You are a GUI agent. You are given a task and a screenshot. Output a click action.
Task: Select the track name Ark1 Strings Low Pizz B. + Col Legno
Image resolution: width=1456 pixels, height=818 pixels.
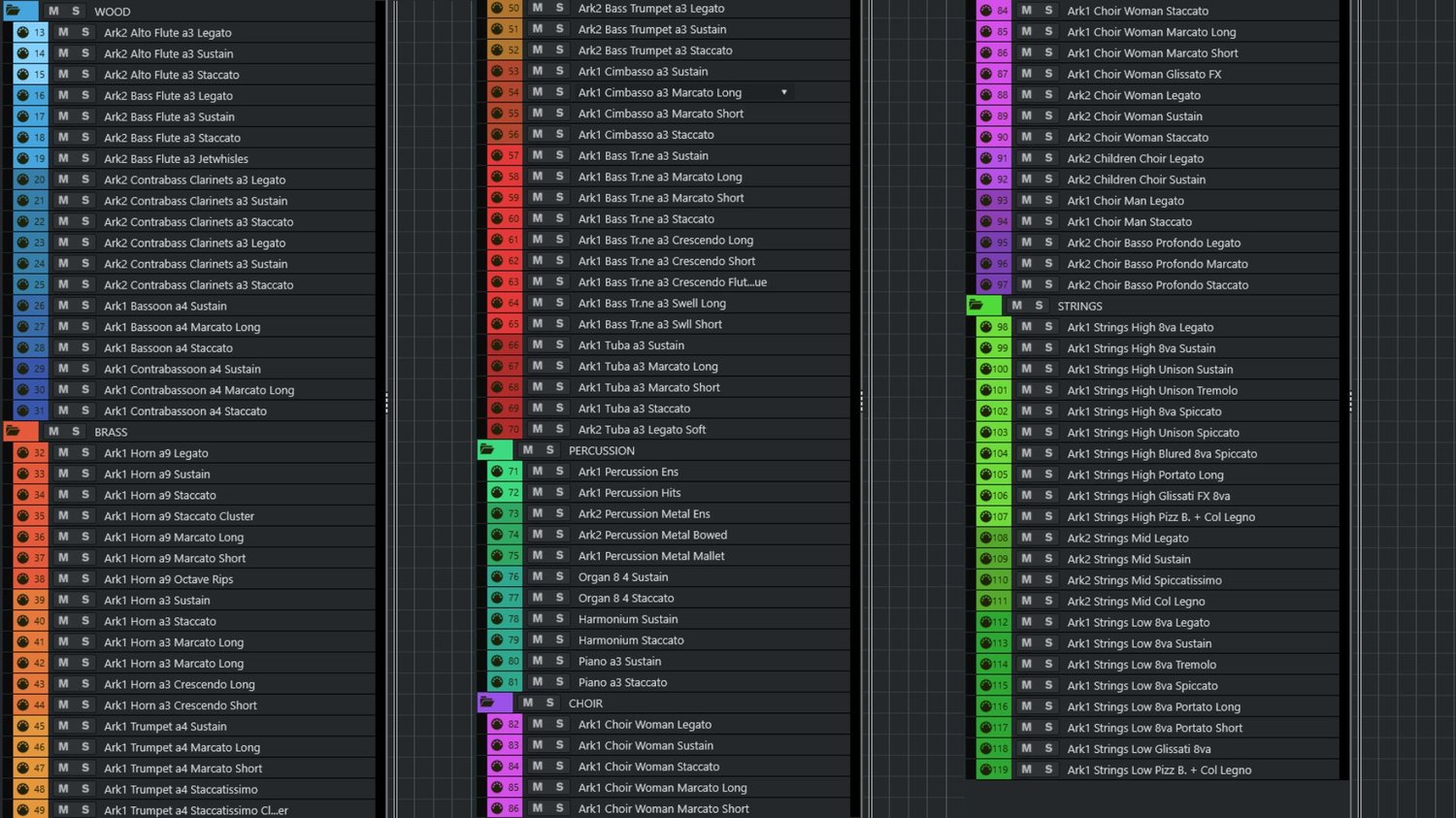click(x=1159, y=770)
